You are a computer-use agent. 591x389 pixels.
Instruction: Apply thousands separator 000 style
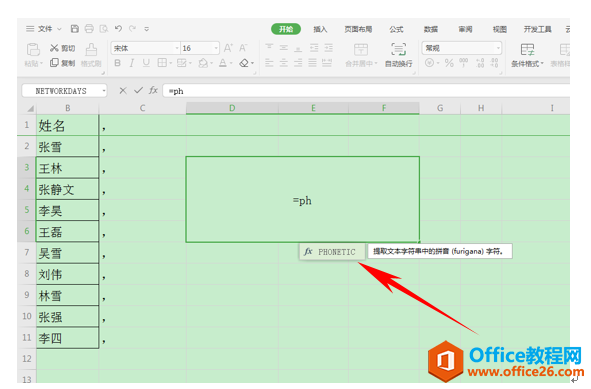coord(464,63)
